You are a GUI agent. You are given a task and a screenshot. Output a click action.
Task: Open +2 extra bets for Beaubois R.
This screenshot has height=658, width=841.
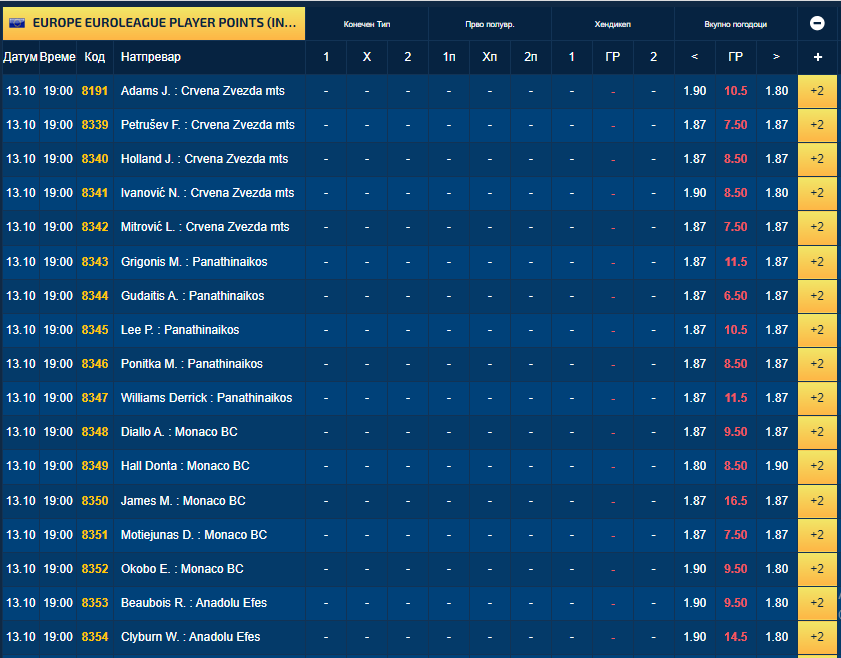pos(817,603)
